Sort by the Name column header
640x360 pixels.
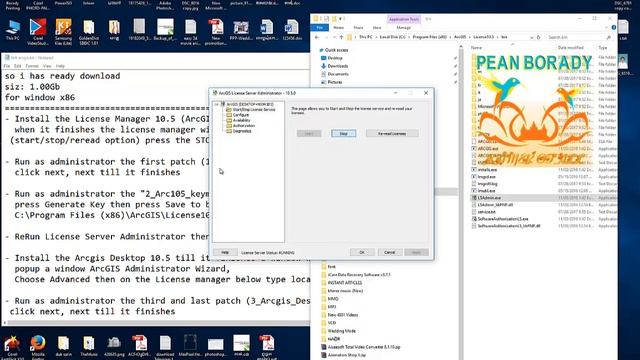(x=476, y=48)
